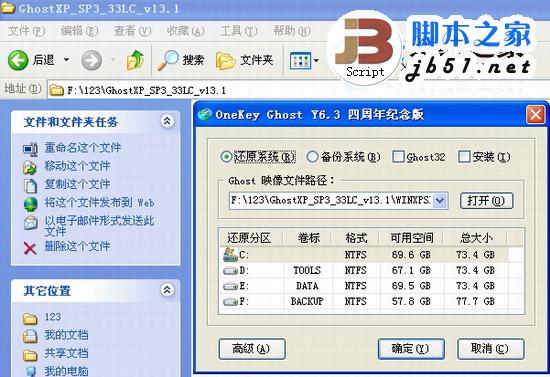The height and width of the screenshot is (377, 550).
Task: Click the rename file icon
Action: pos(31,149)
